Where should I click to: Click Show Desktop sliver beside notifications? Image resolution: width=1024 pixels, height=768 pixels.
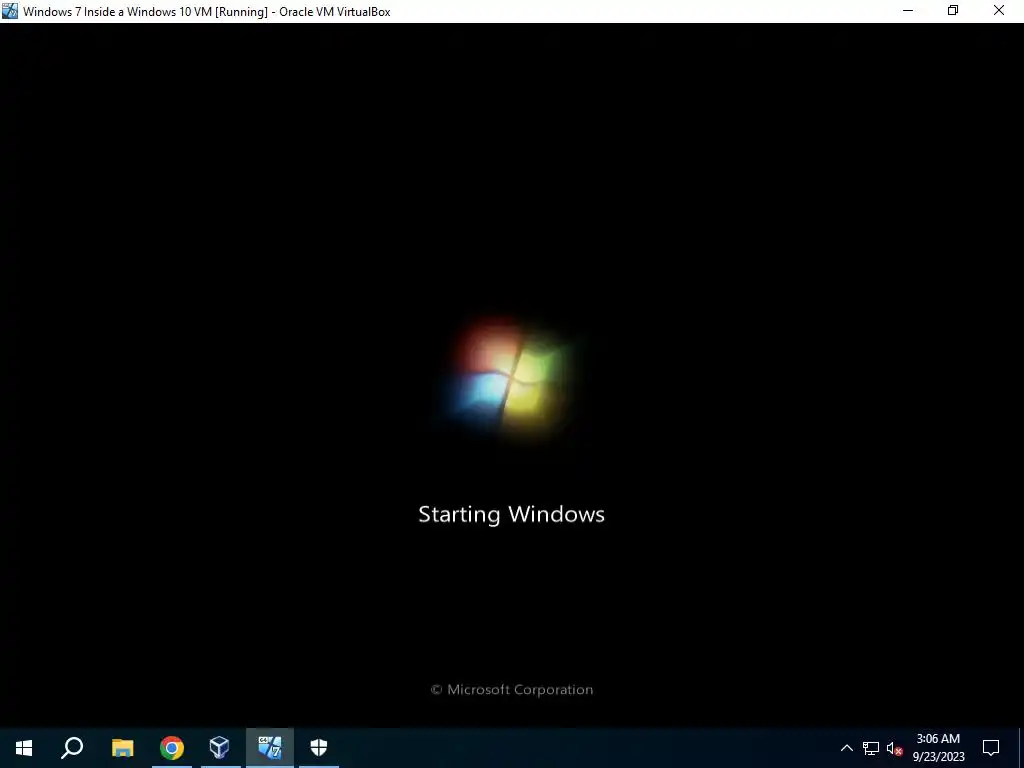tap(1021, 748)
